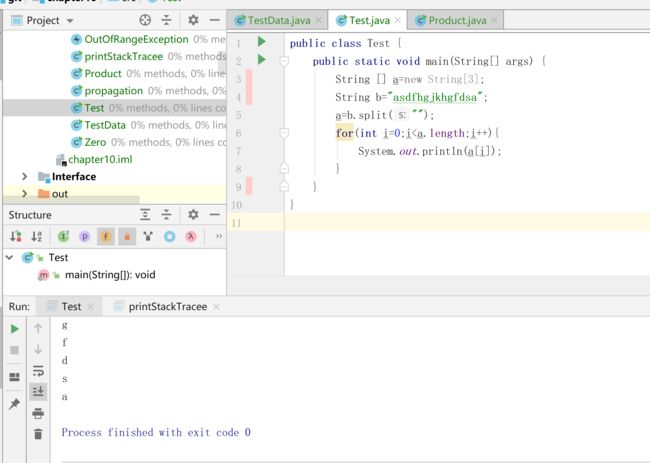Hide the Structure panel with minus icon

pyautogui.click(x=214, y=214)
